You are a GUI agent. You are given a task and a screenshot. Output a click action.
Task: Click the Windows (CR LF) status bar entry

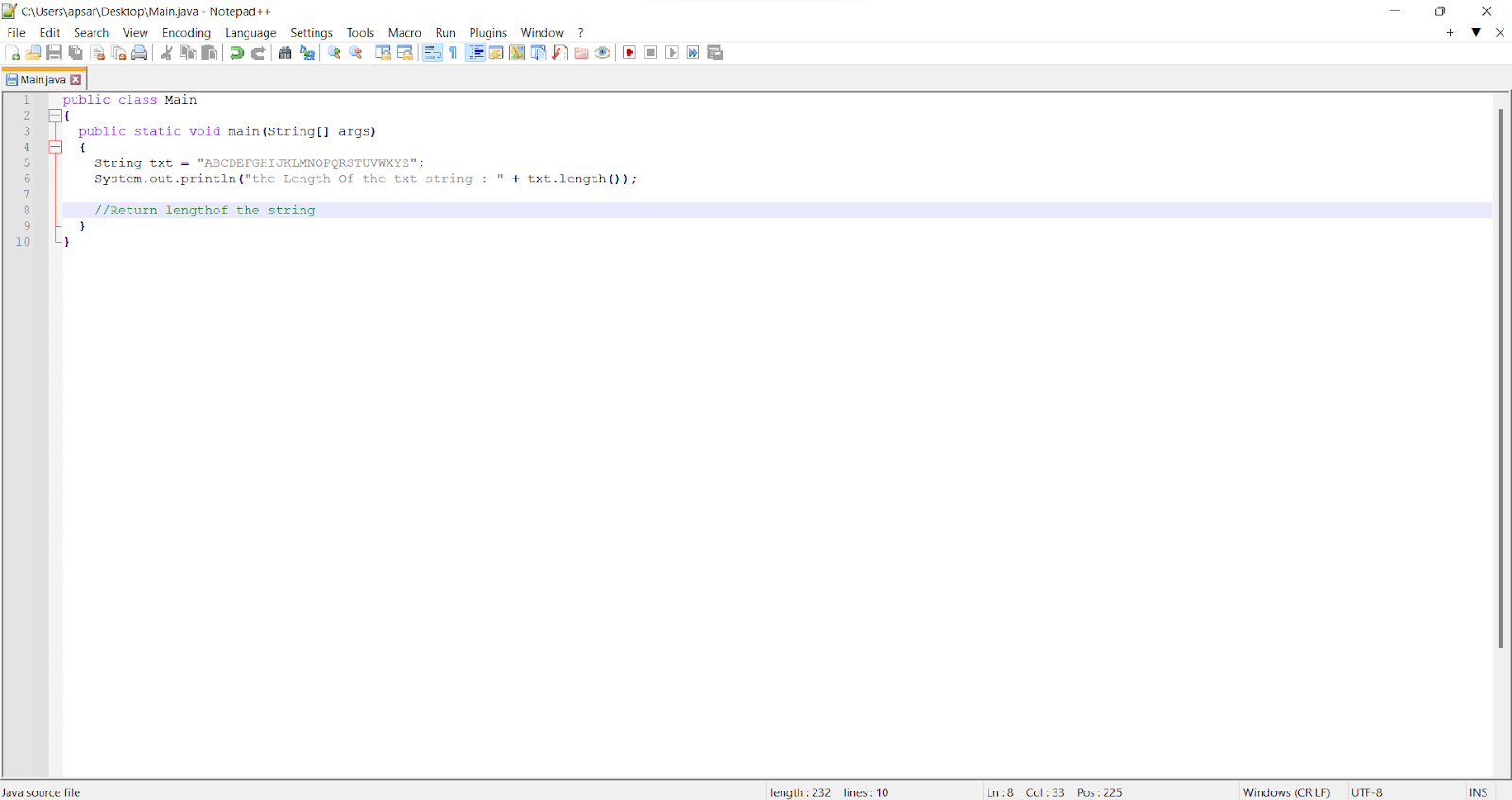click(x=1286, y=792)
